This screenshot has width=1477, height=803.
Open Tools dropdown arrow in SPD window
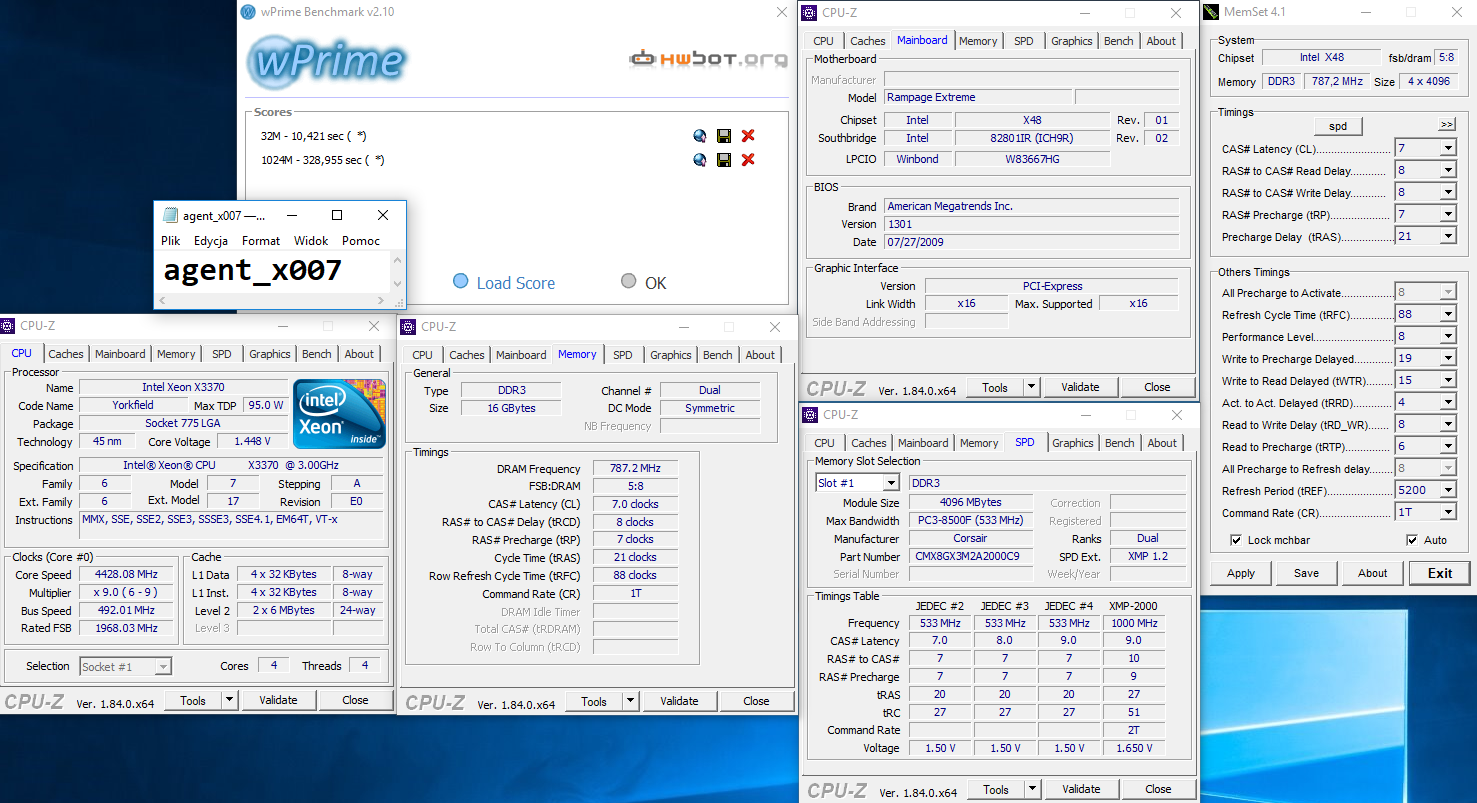(x=1032, y=789)
